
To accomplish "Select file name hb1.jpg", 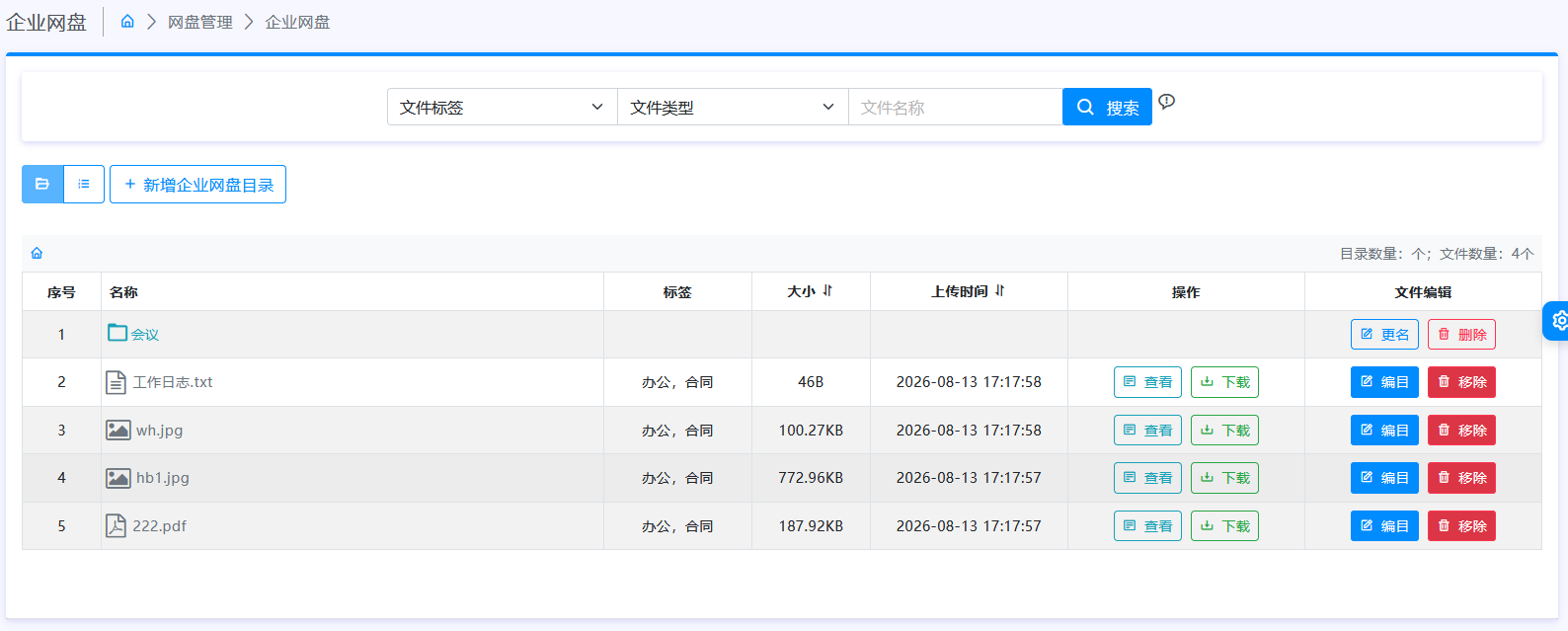I will (163, 478).
